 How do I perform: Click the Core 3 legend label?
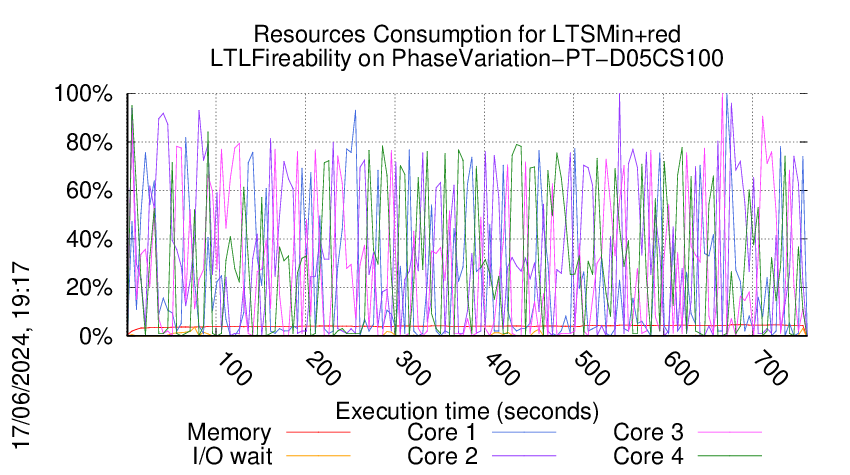pyautogui.click(x=648, y=433)
